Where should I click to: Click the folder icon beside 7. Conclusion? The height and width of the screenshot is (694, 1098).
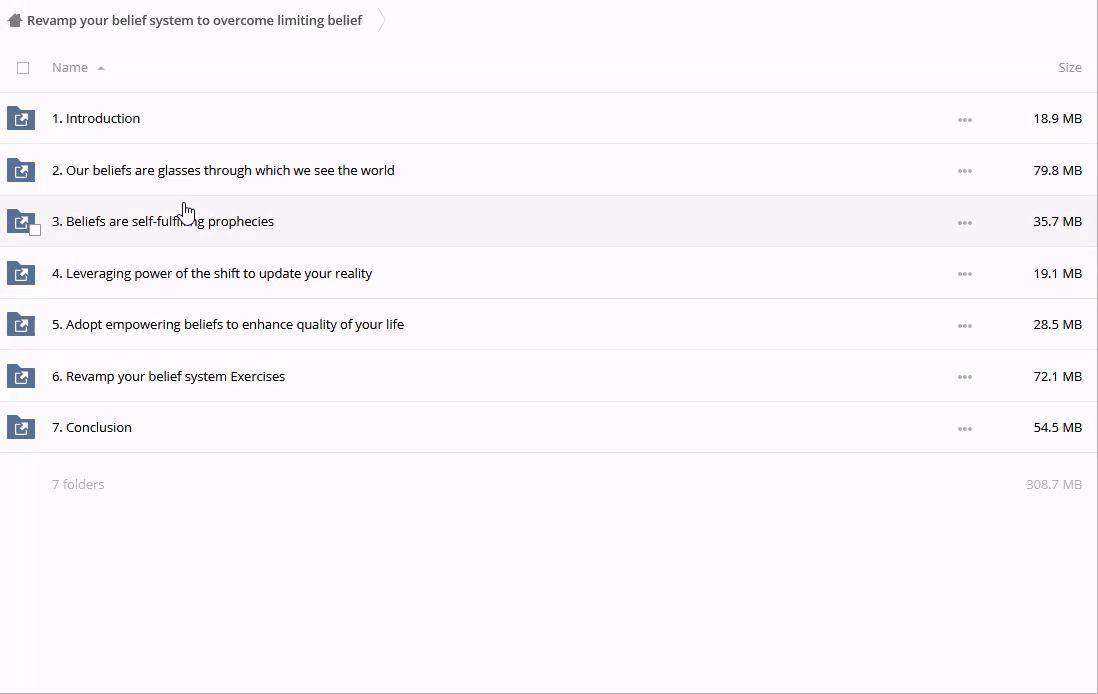click(x=21, y=428)
